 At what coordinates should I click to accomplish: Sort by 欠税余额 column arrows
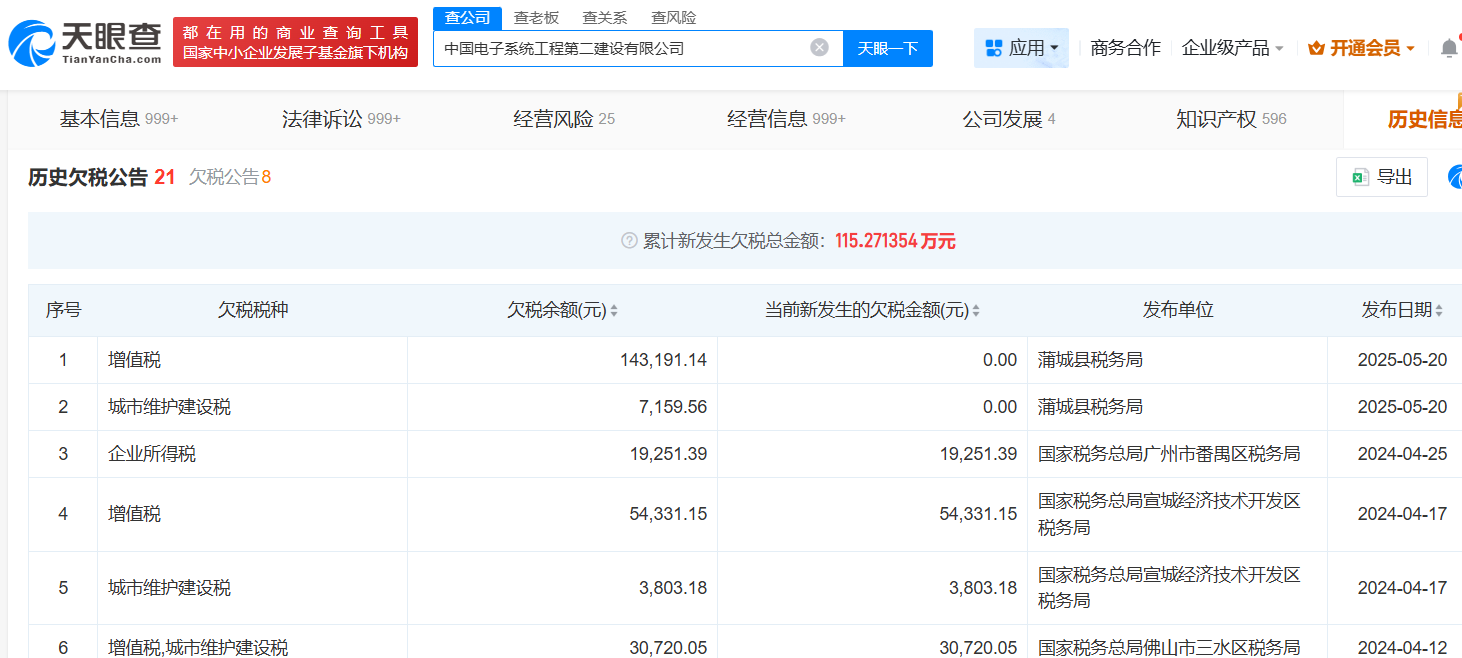pyautogui.click(x=614, y=311)
